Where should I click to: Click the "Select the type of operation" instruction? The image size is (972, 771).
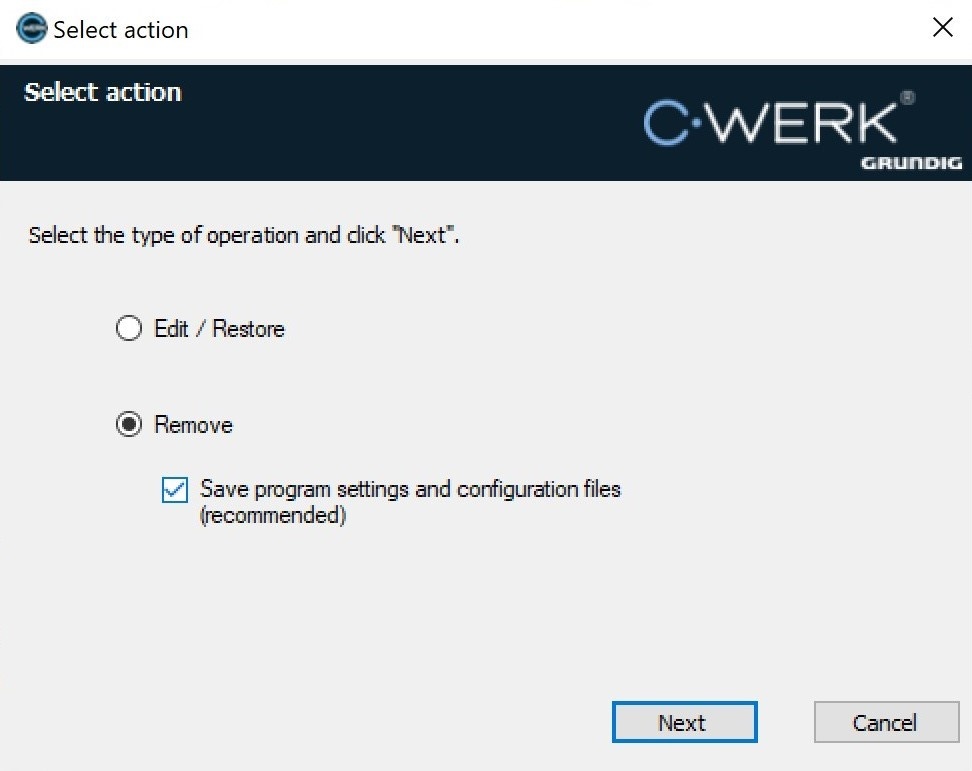[243, 236]
